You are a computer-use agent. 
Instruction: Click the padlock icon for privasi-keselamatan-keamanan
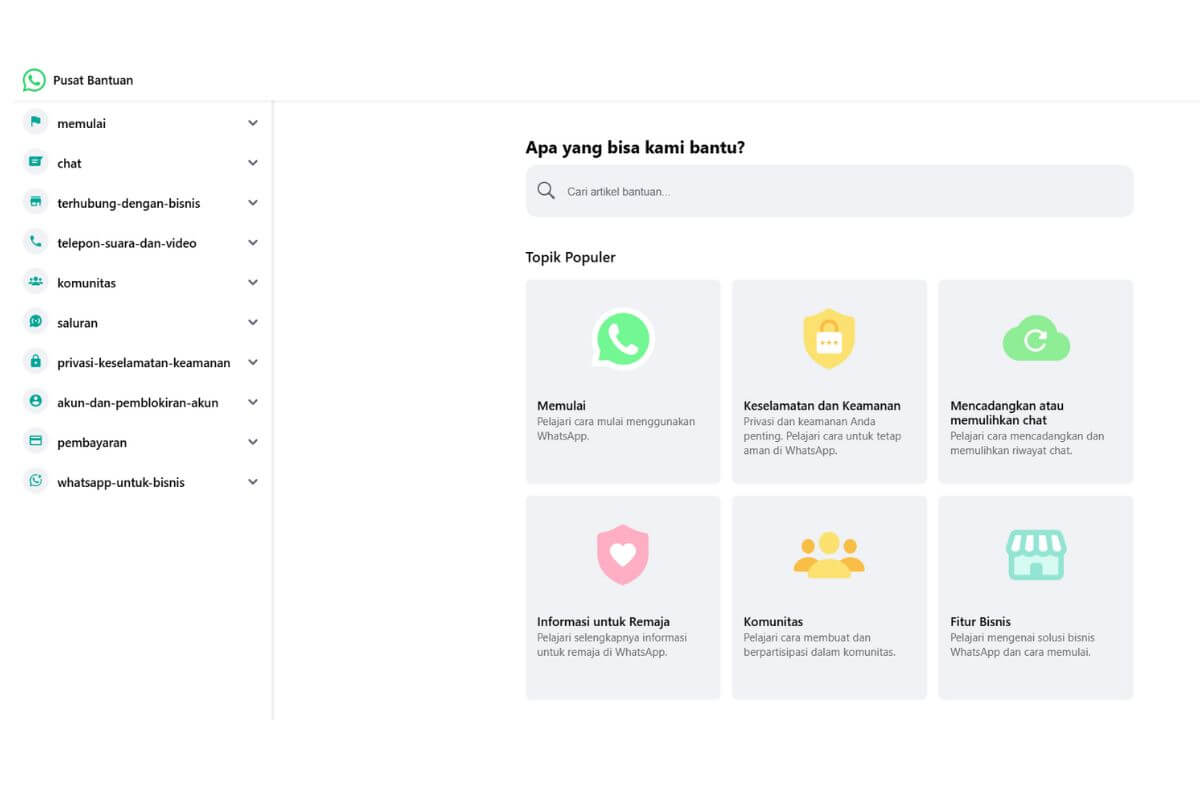pos(36,362)
